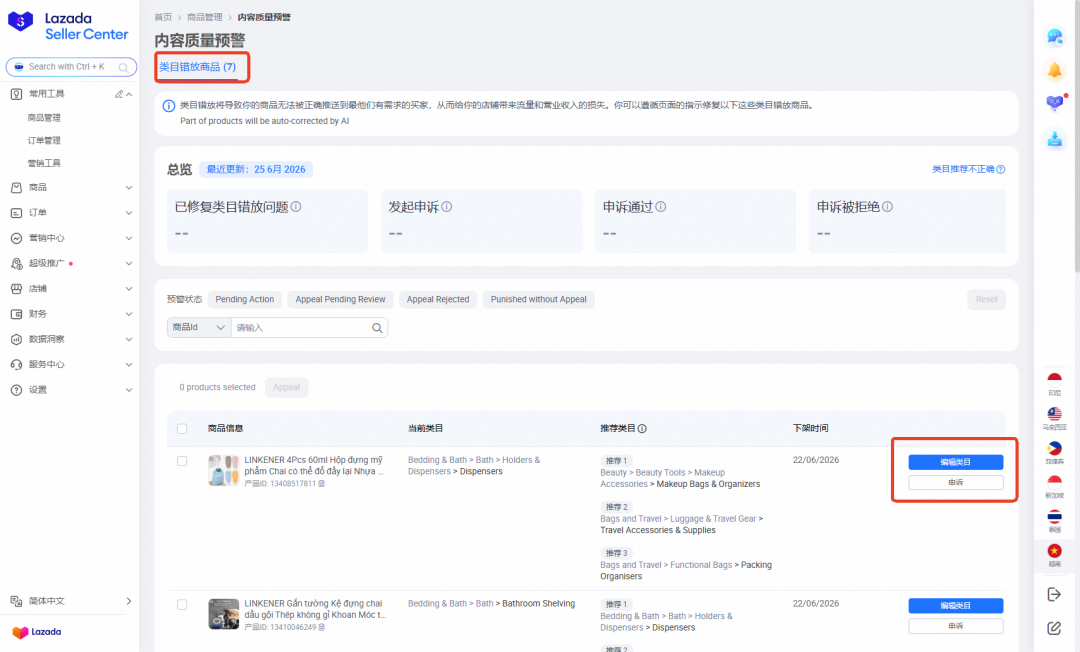Click the Search with Ctrl + K box
Image resolution: width=1080 pixels, height=652 pixels.
point(71,67)
